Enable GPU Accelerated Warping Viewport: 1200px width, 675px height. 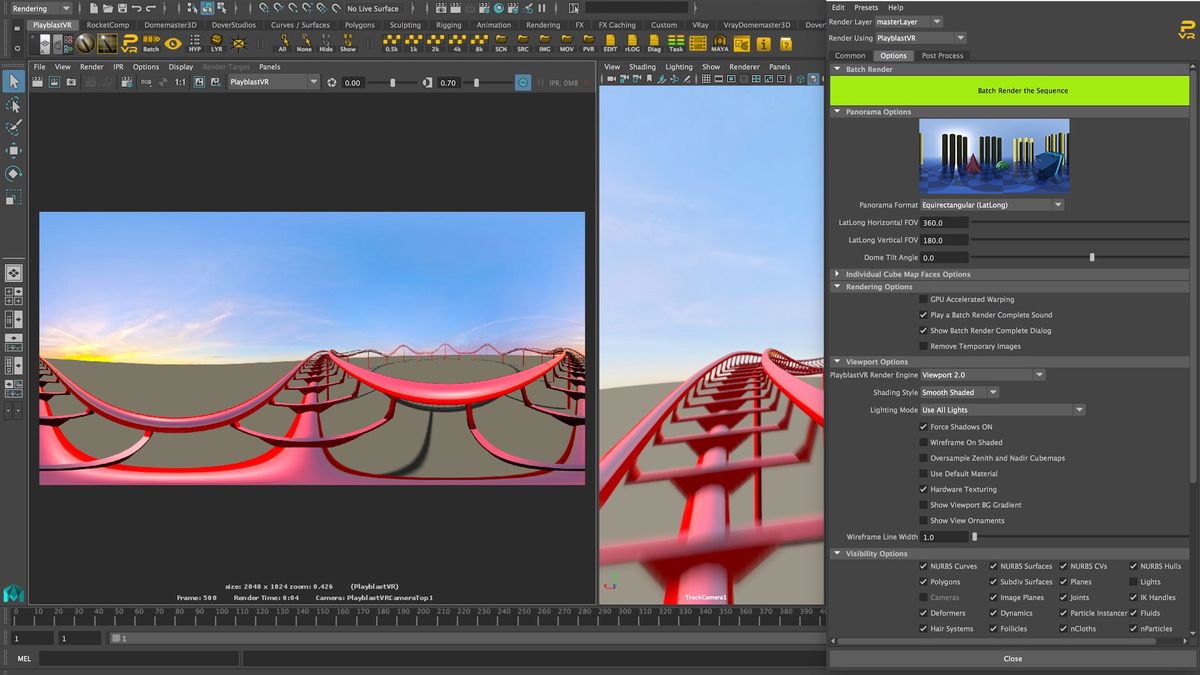tap(922, 299)
